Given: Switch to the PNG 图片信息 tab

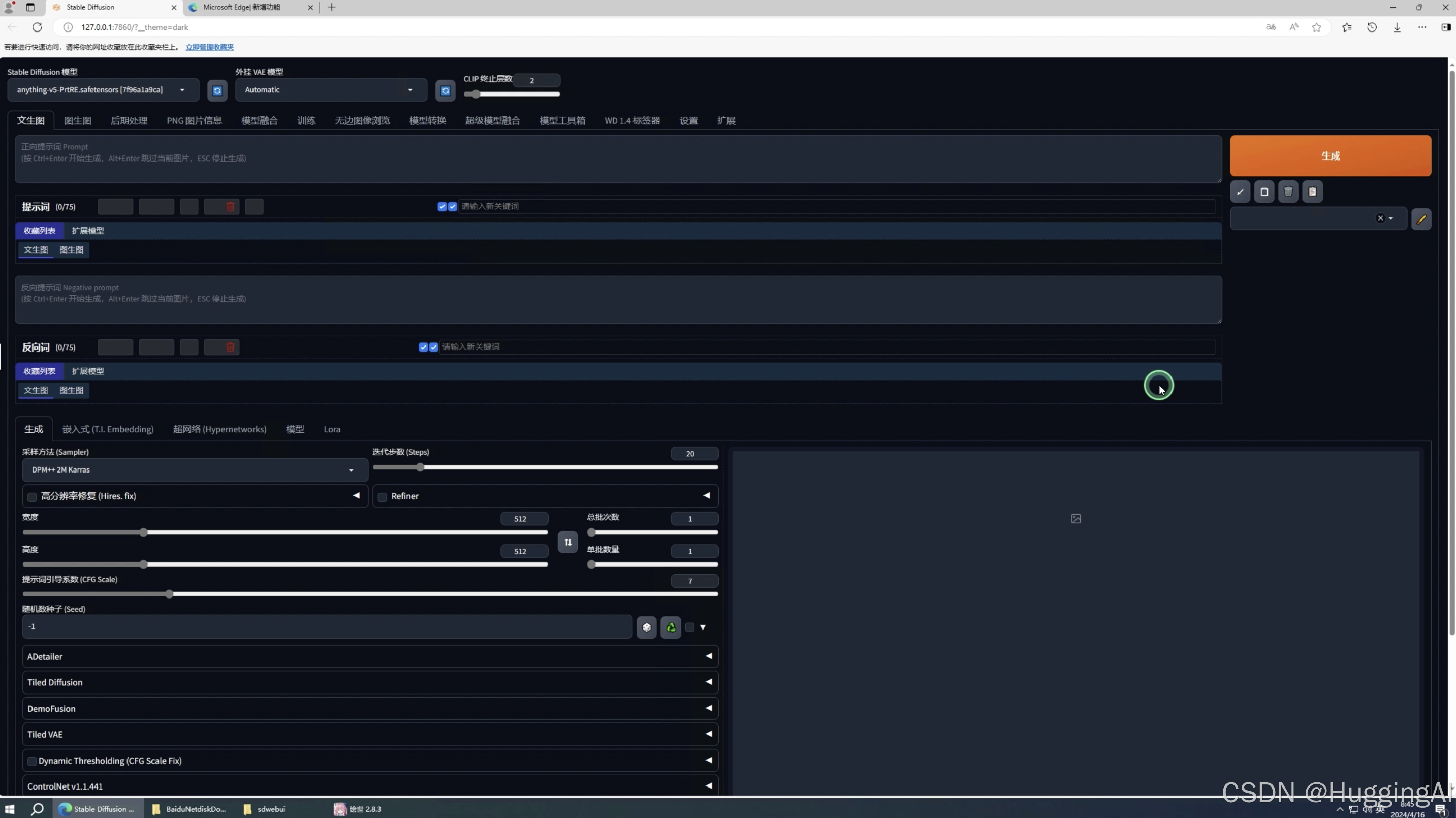Looking at the screenshot, I should (x=194, y=120).
